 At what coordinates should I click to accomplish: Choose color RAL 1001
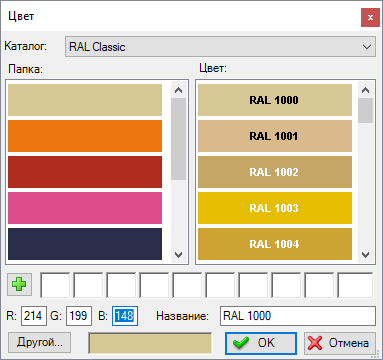coord(275,136)
